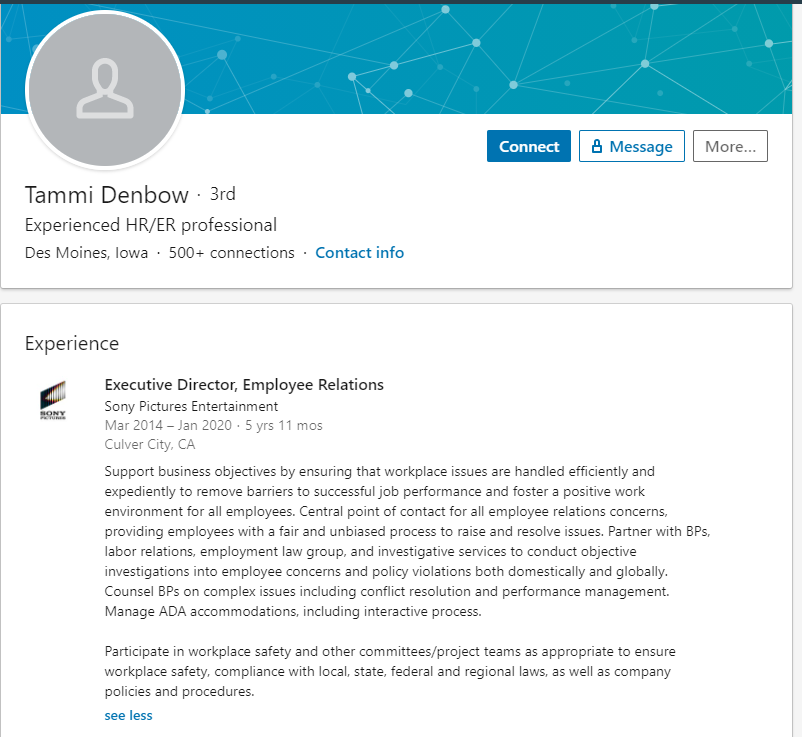Click the 500+ connections text
802x737 pixels.
[x=232, y=253]
